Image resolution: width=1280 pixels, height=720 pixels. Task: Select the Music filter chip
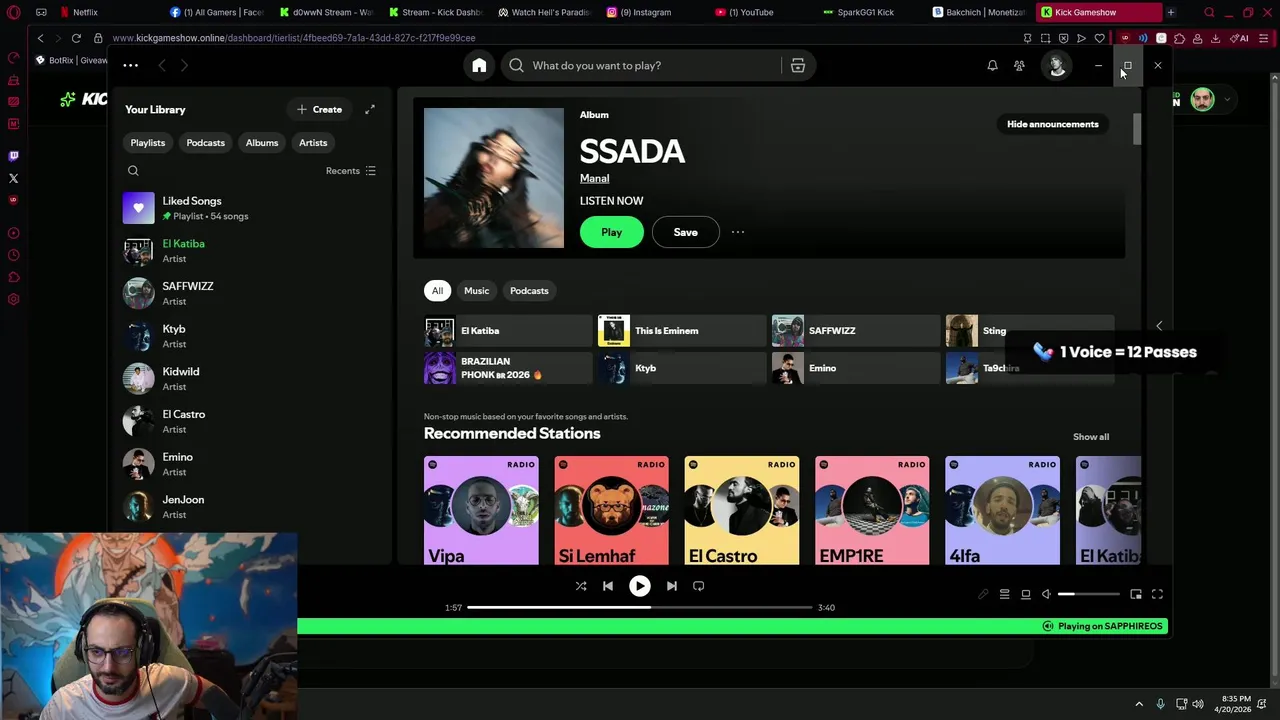pyautogui.click(x=476, y=291)
